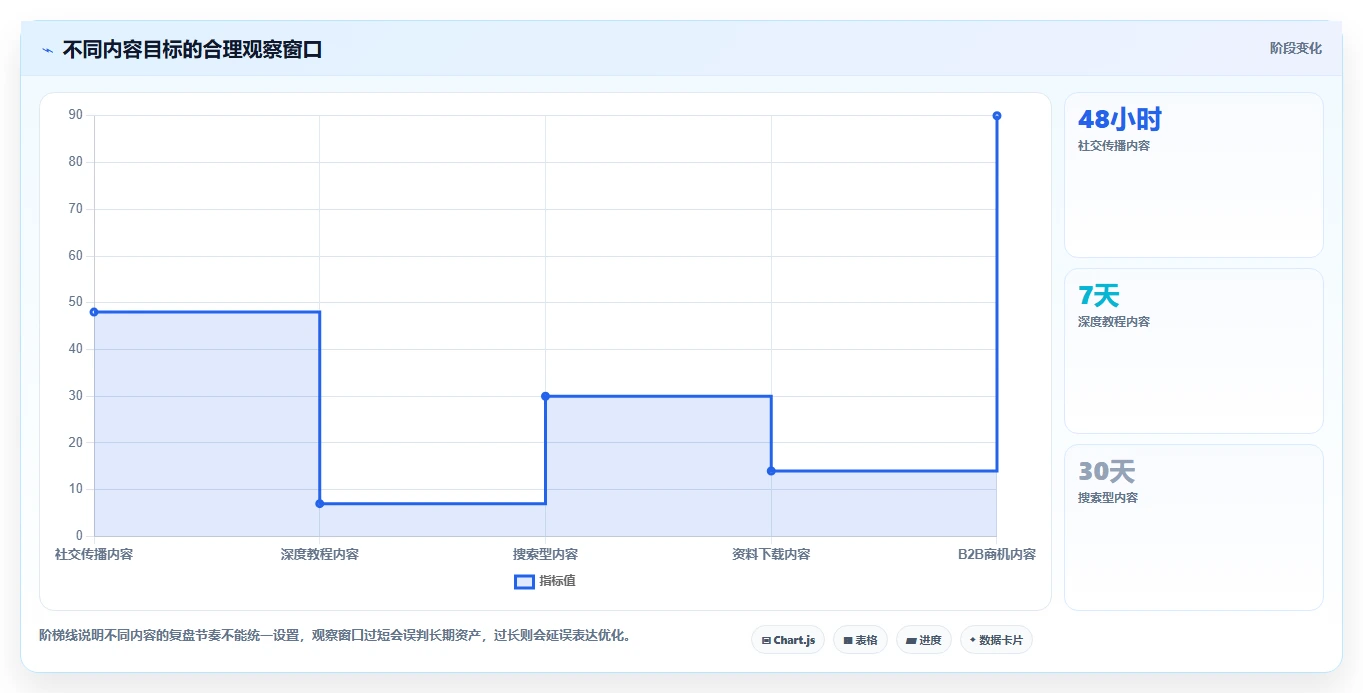Screen dimensions: 1363x693
Task: Open the 48小时 社交传播内容 card
Action: tap(1193, 175)
